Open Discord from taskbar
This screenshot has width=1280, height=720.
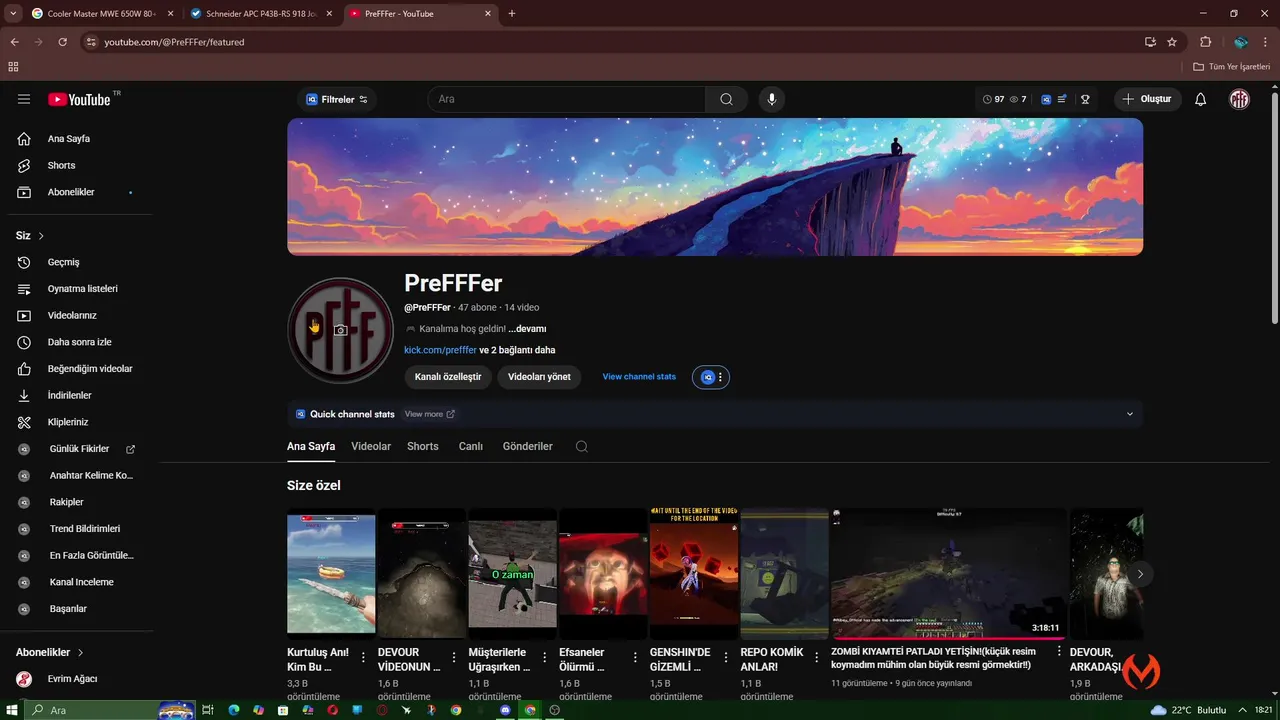click(x=506, y=710)
